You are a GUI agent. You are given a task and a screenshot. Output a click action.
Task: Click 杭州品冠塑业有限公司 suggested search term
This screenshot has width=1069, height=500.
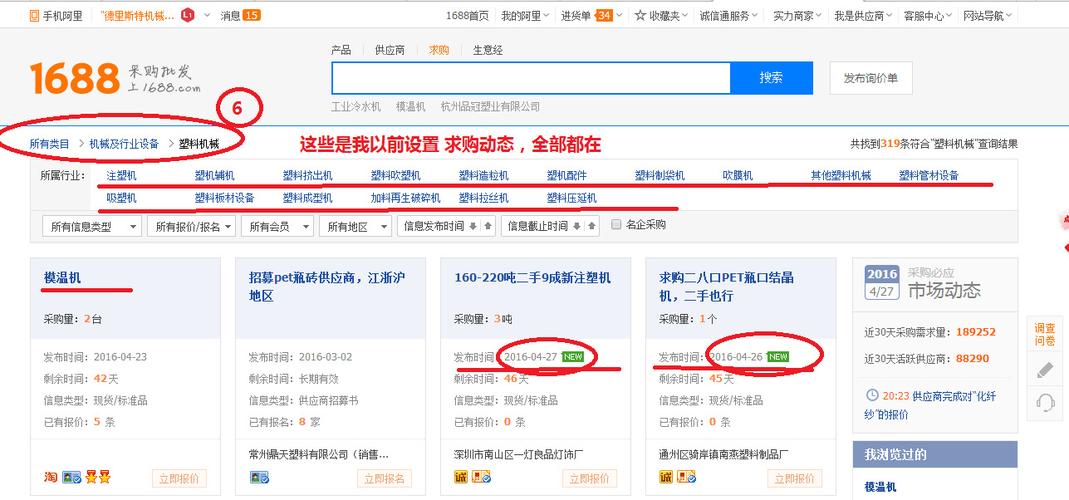pyautogui.click(x=490, y=106)
